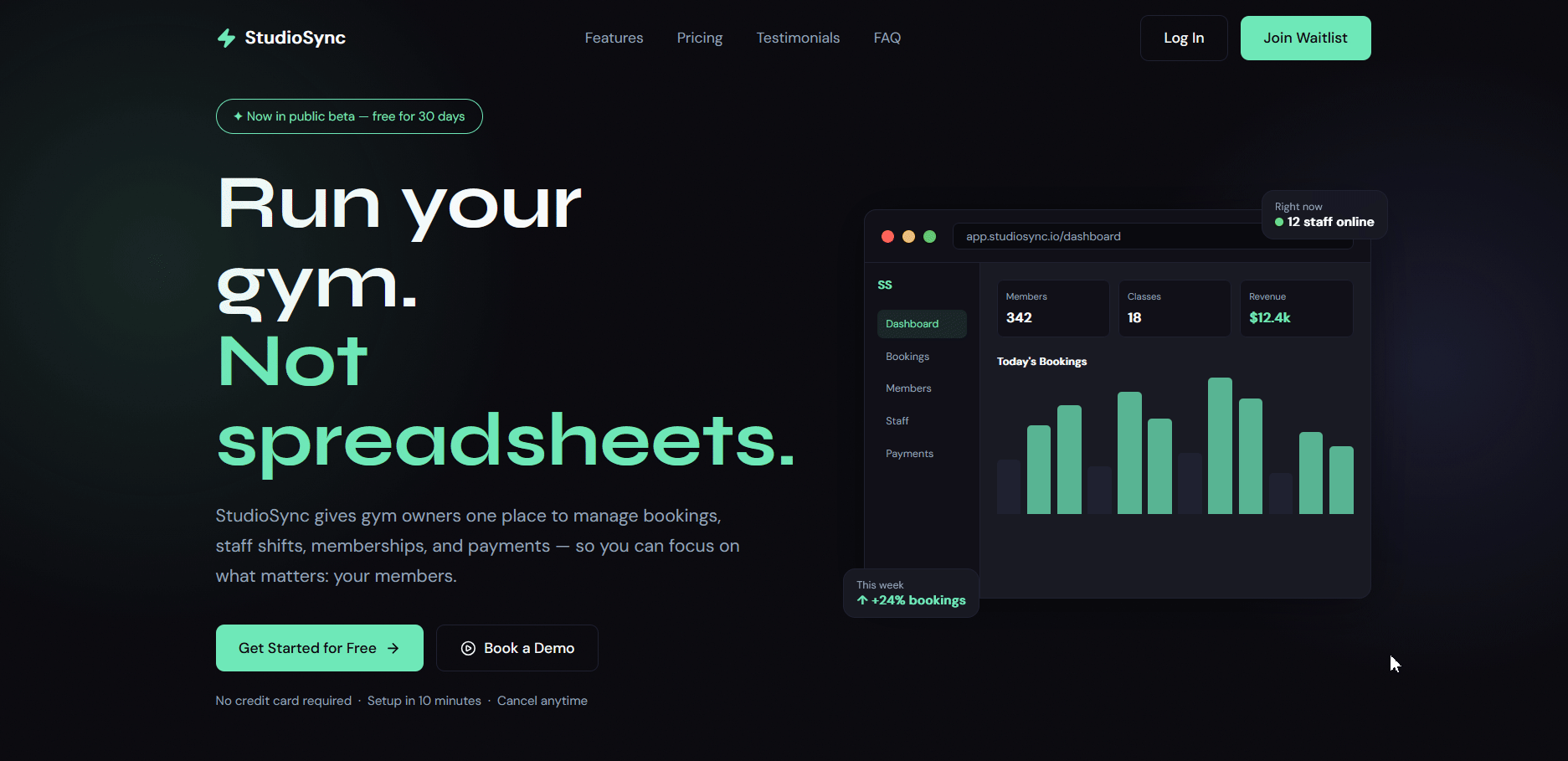This screenshot has height=761, width=1568.
Task: Click the red dot in mock browser window
Action: (x=887, y=237)
